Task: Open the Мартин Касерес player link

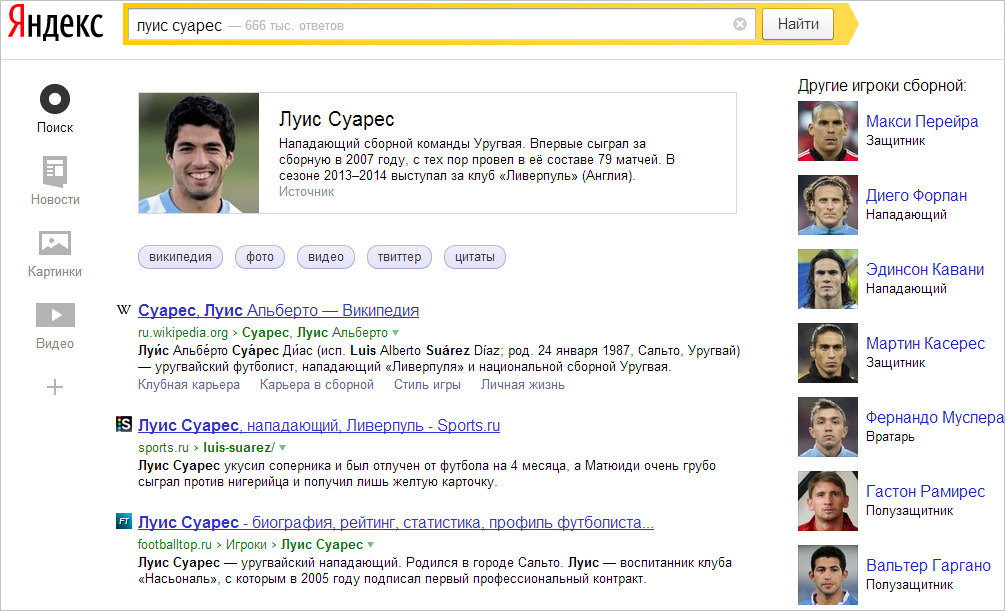Action: [x=925, y=344]
